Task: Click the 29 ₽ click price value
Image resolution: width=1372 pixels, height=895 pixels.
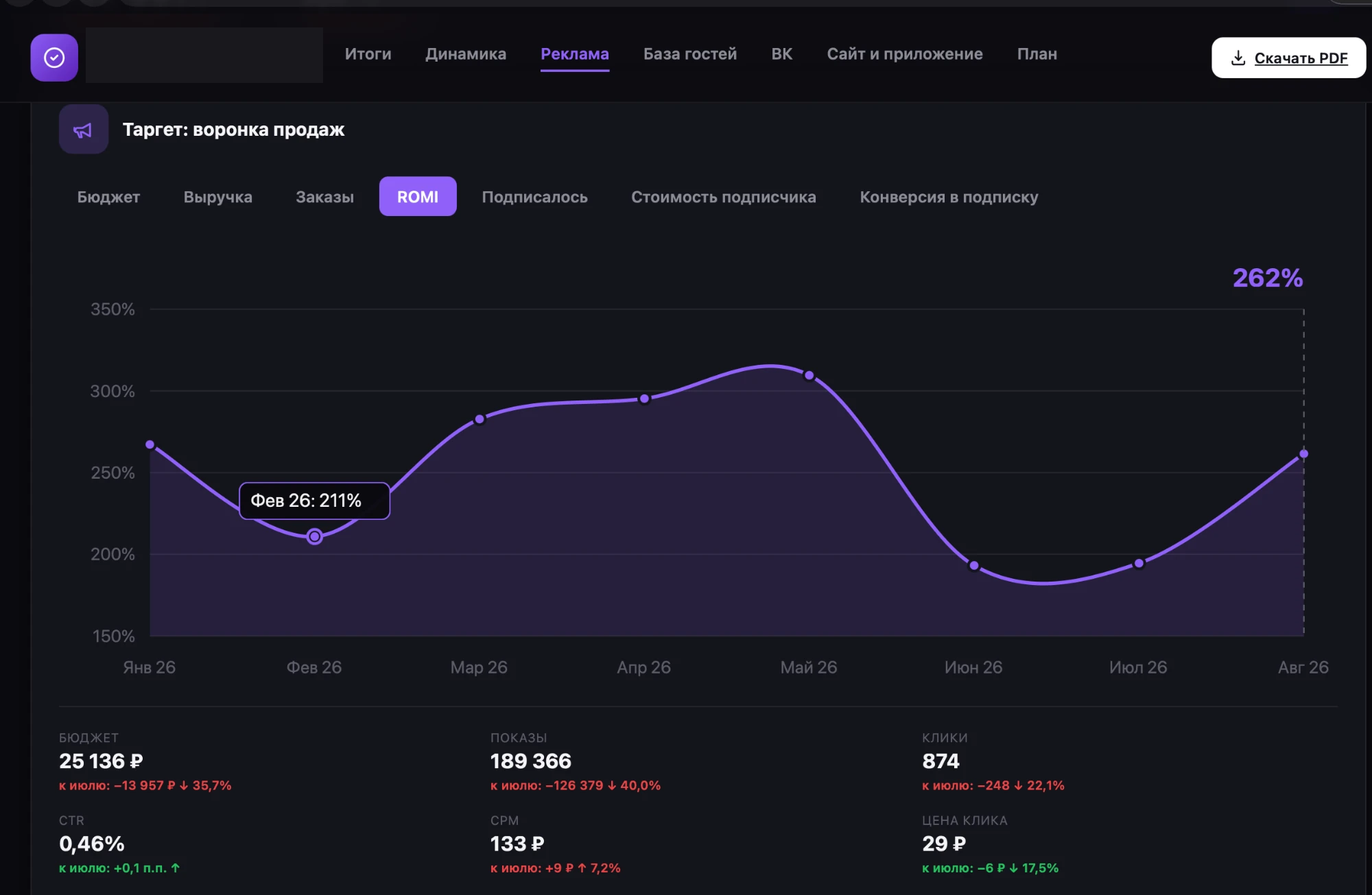Action: click(944, 844)
